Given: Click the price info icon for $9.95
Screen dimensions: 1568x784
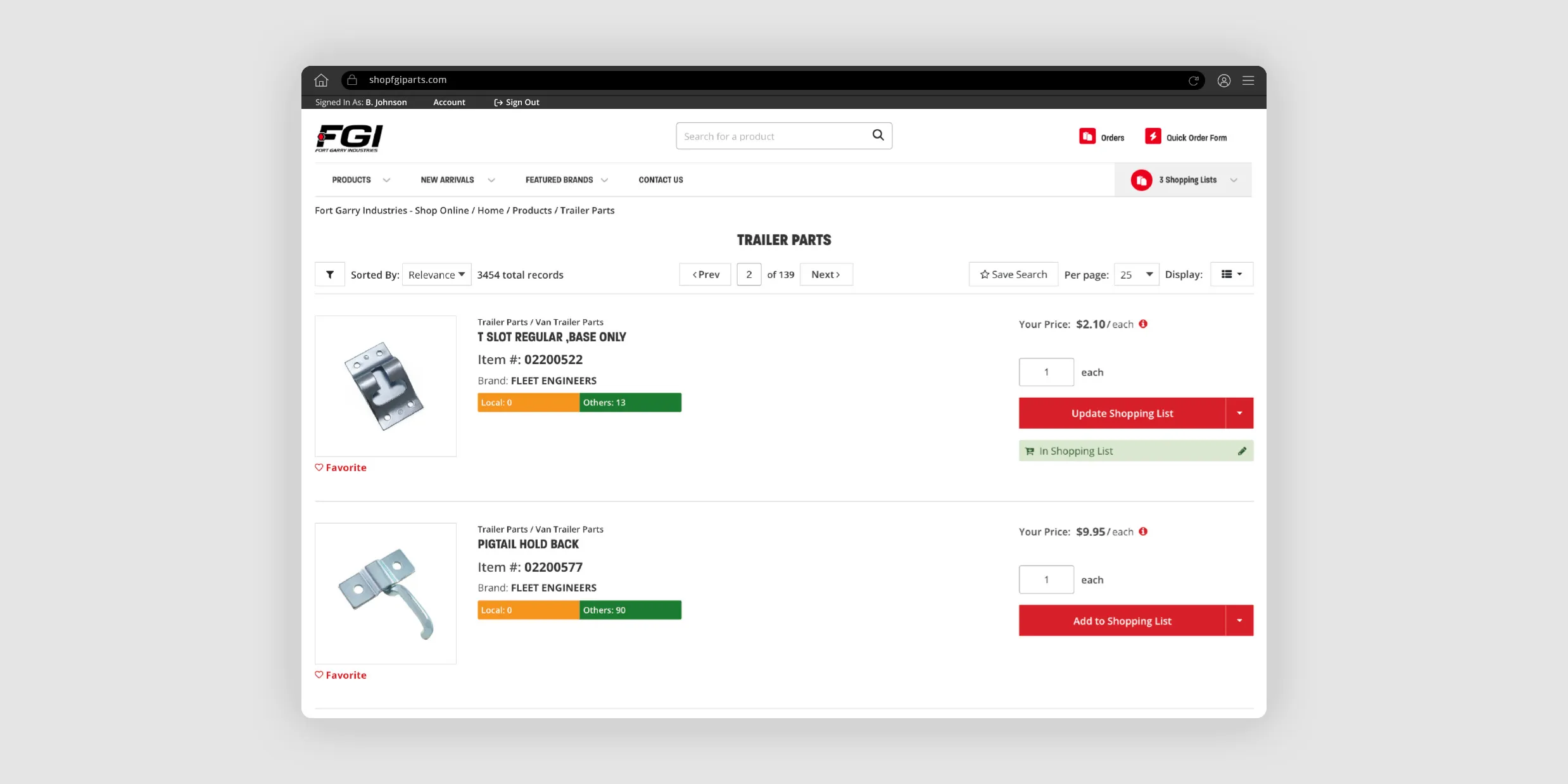Looking at the screenshot, I should pyautogui.click(x=1143, y=531).
